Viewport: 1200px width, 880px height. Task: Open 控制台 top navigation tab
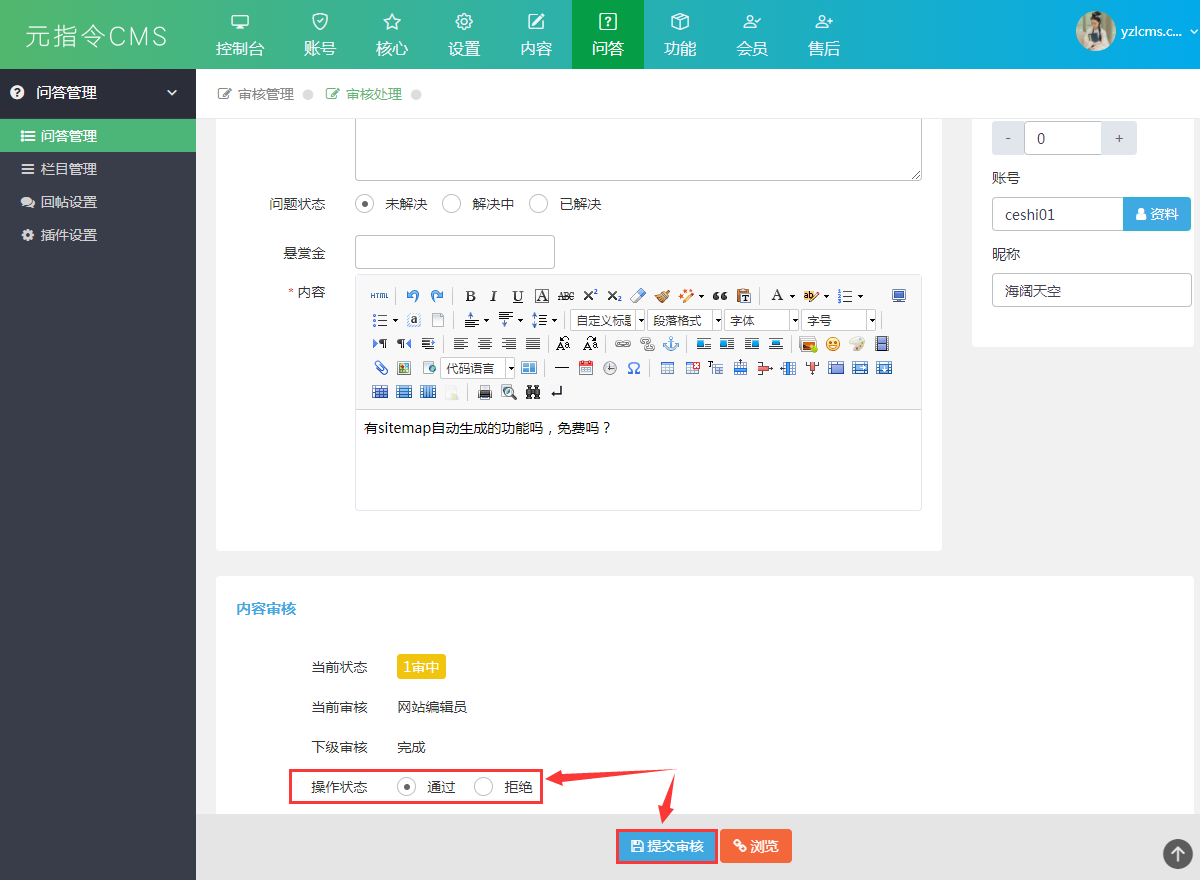coord(240,35)
